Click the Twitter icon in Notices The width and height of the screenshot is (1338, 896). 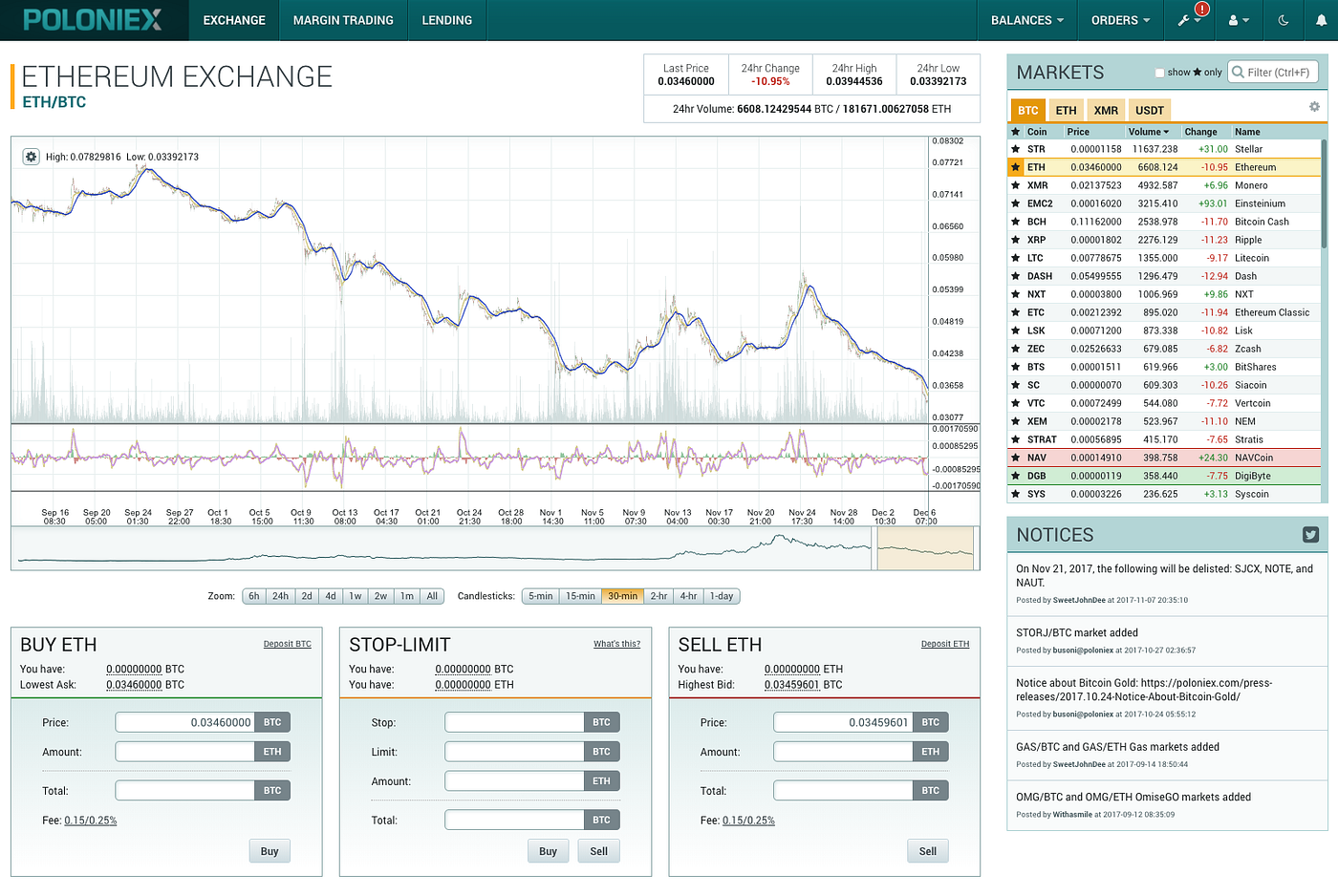point(1310,535)
